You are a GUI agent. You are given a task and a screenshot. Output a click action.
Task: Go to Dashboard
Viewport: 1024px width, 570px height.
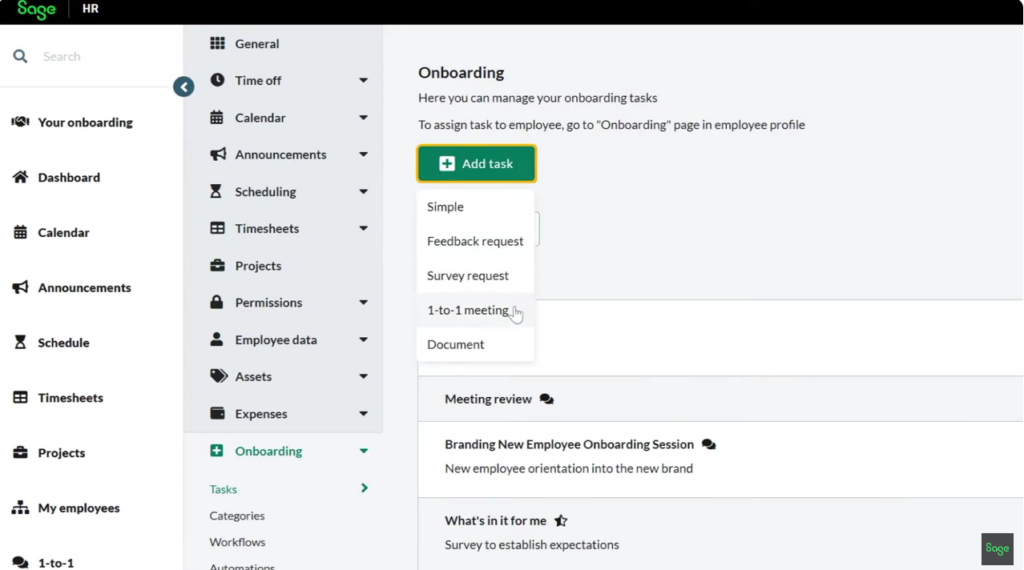[x=69, y=177]
